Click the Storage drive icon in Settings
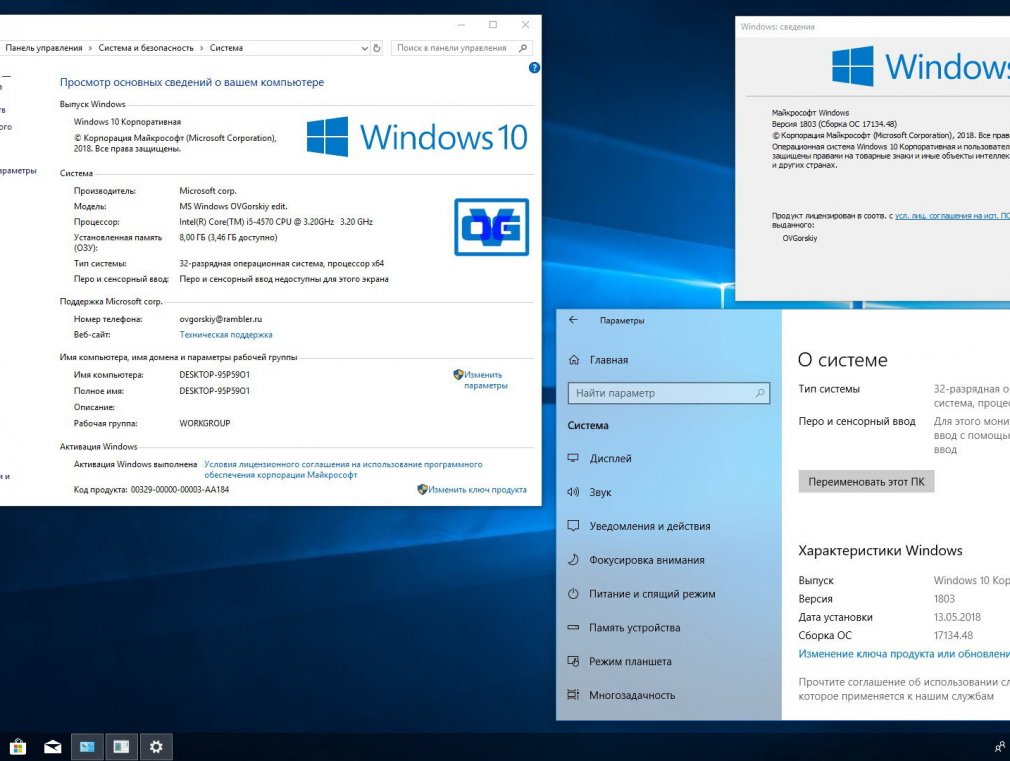Viewport: 1010px width, 761px height. click(x=573, y=627)
